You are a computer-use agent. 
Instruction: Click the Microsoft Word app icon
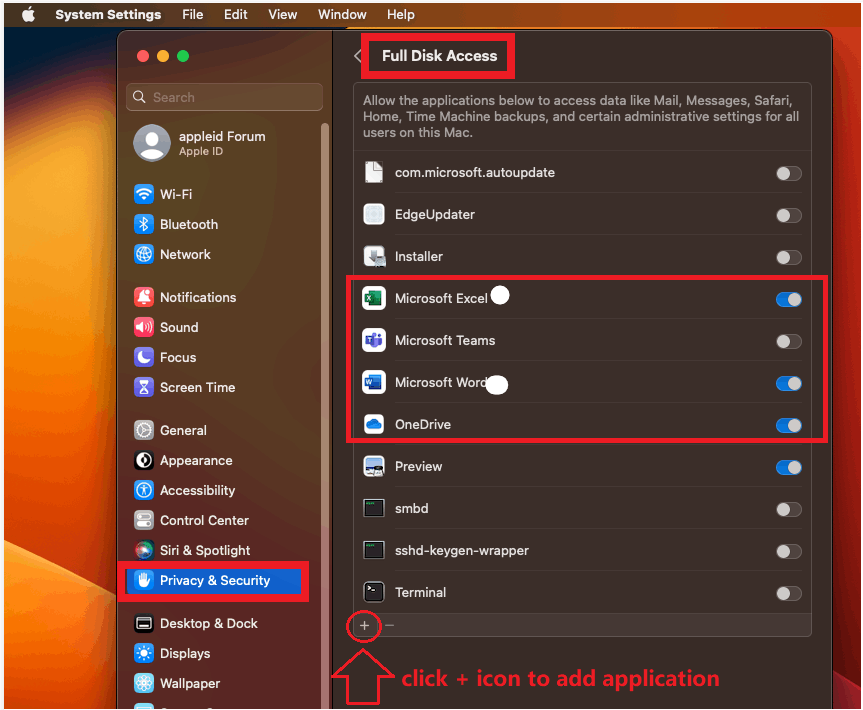tap(374, 383)
